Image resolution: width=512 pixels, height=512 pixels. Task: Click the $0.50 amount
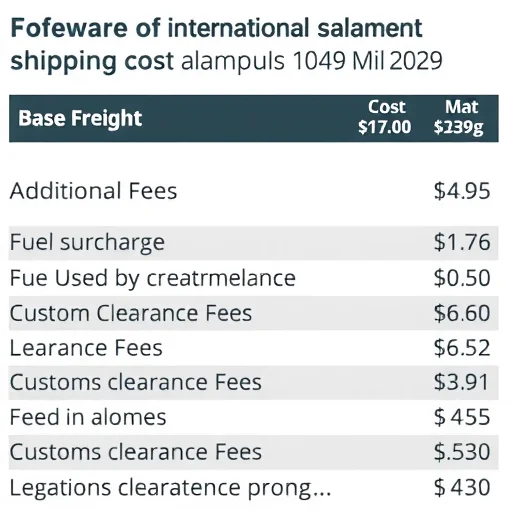(462, 278)
